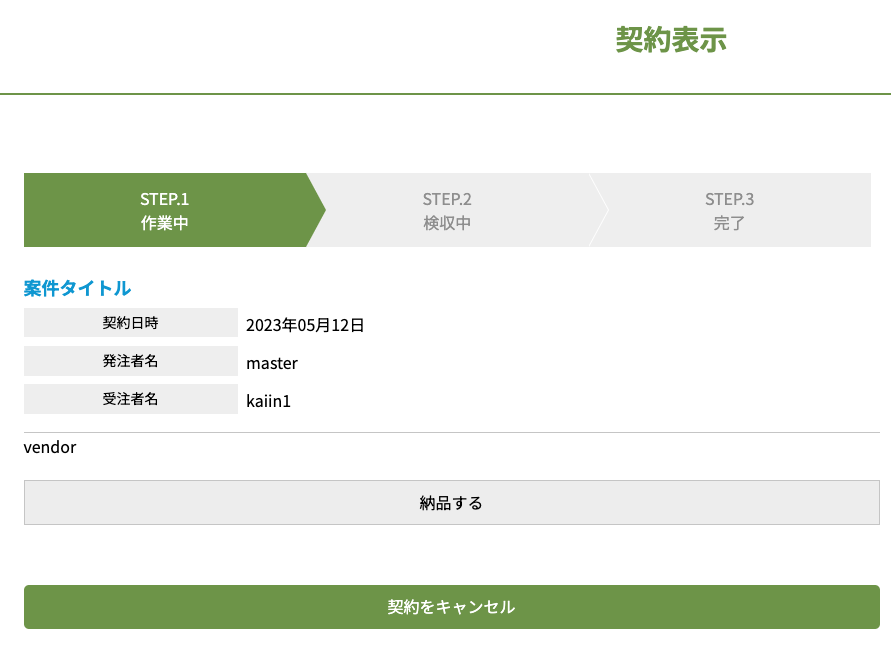Click the chevron separating STEP.2 and STEP.3
The width and height of the screenshot is (891, 667).
[x=600, y=210]
